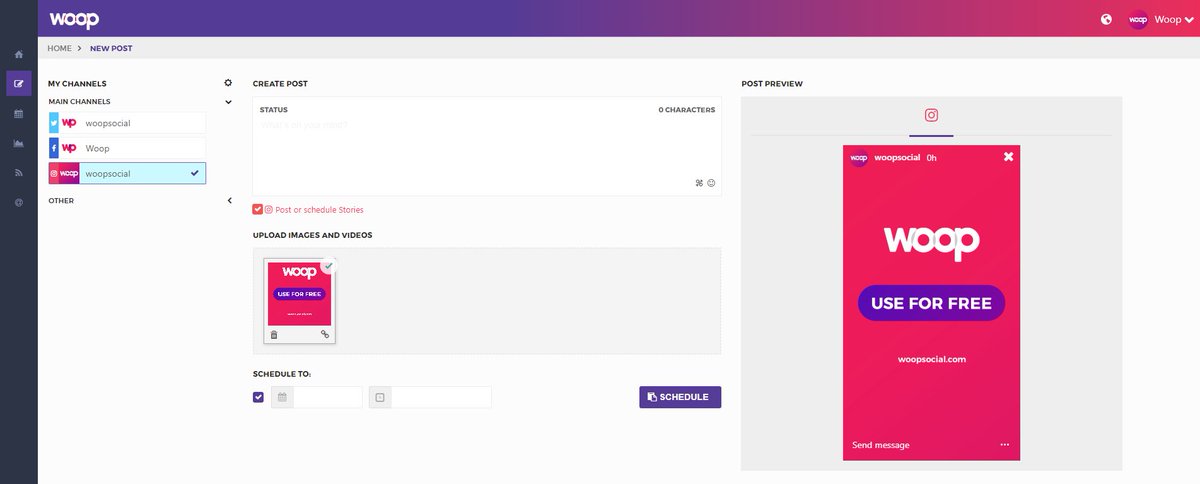Select the Instagram preview tab icon
The image size is (1200, 484).
931,115
